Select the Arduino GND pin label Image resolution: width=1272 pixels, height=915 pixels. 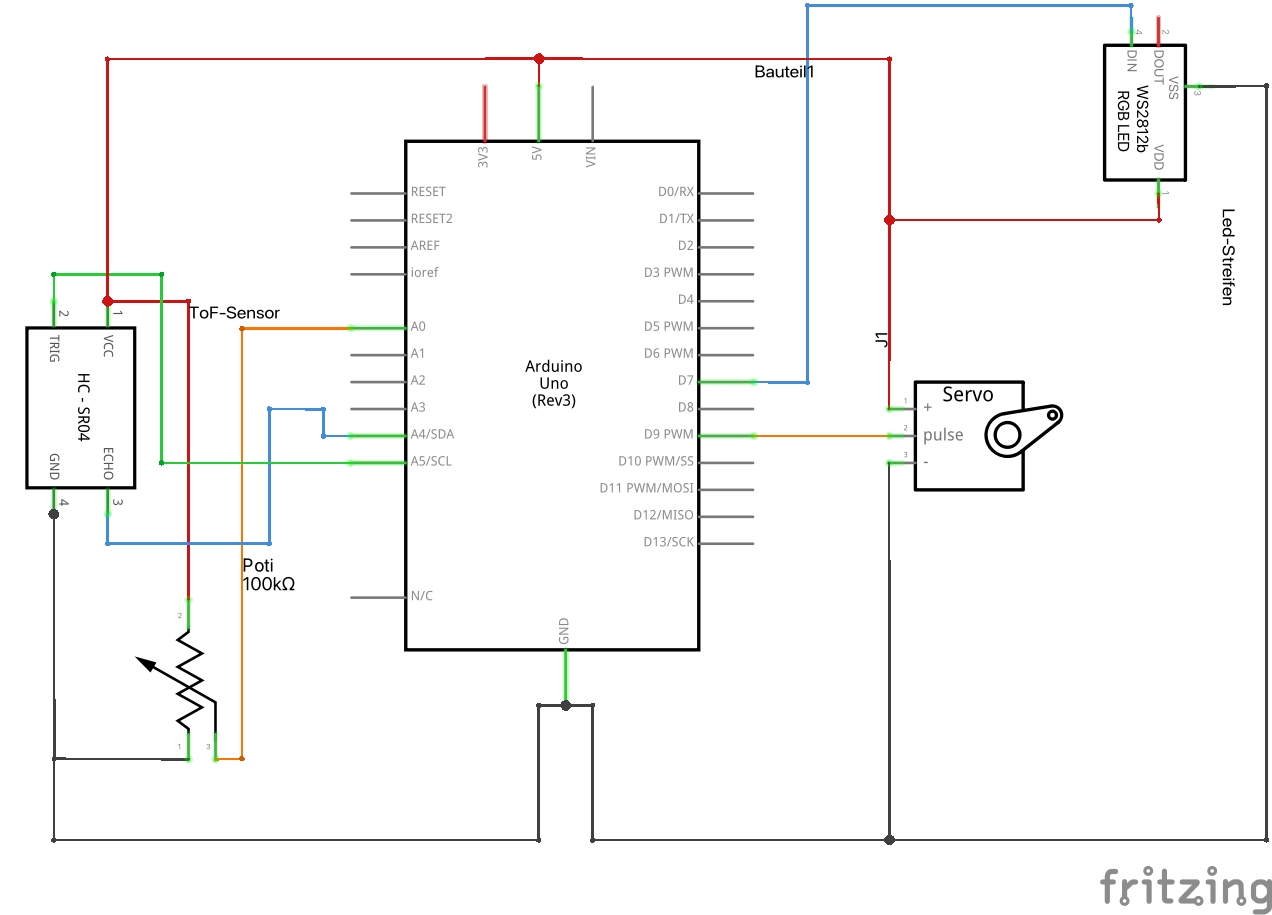point(565,630)
